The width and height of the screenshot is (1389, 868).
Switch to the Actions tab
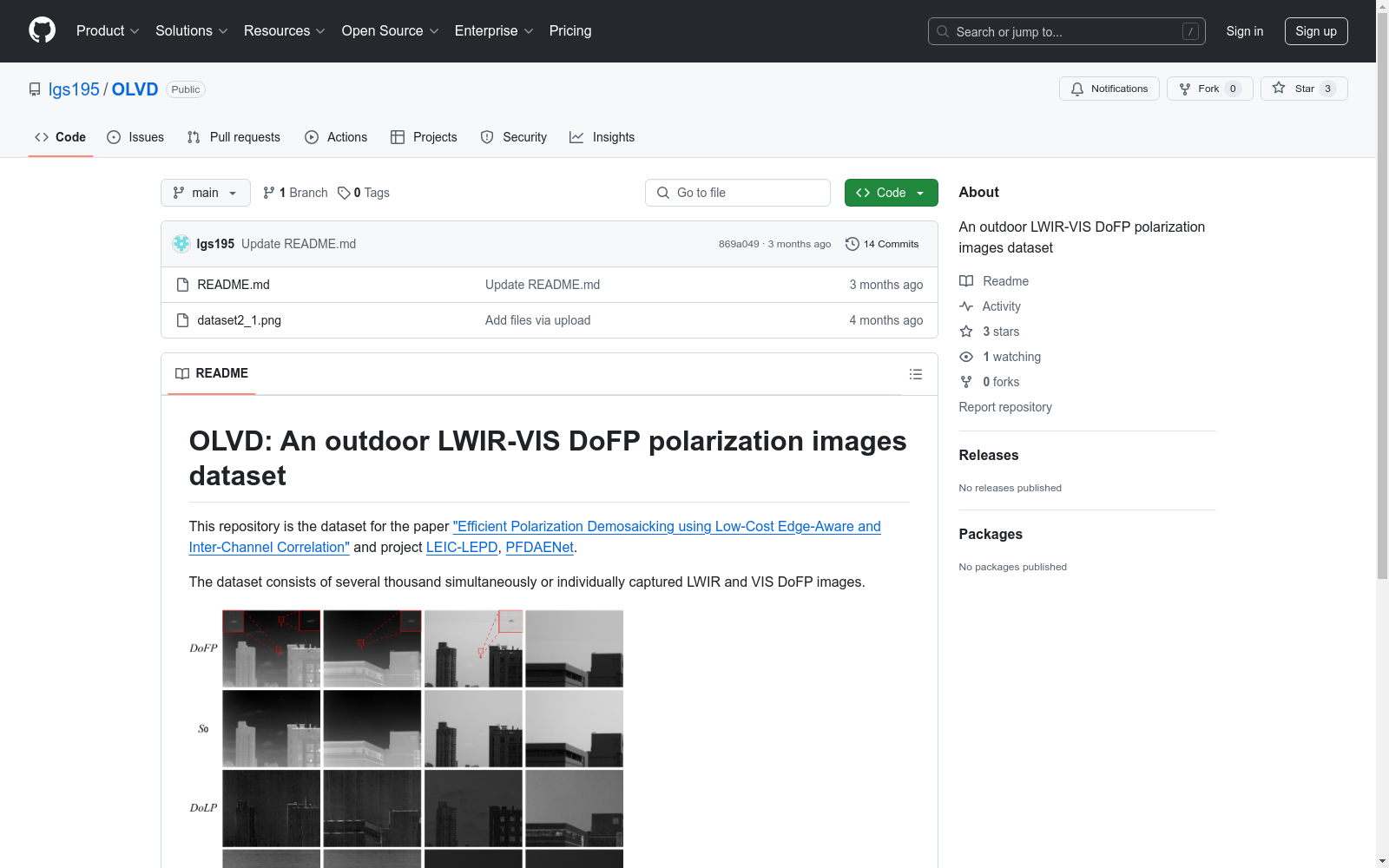336,137
